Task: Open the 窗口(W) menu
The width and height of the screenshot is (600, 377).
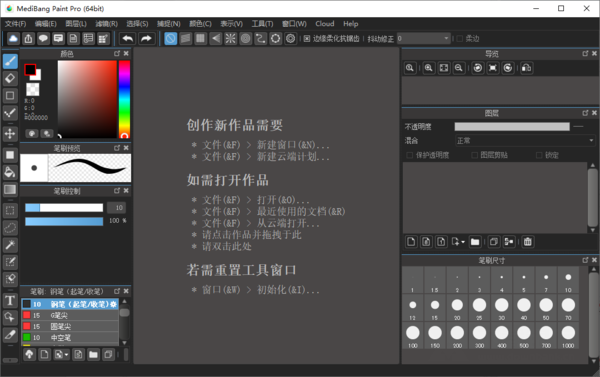Action: [x=294, y=24]
